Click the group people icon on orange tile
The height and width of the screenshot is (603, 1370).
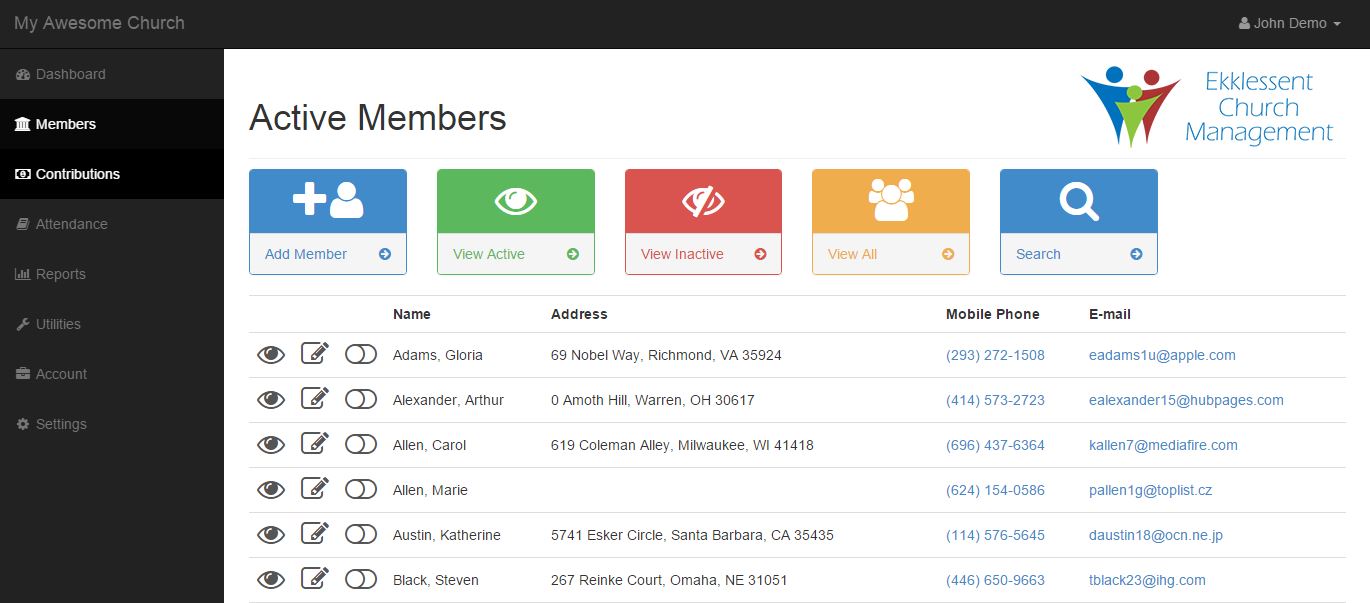[x=891, y=200]
